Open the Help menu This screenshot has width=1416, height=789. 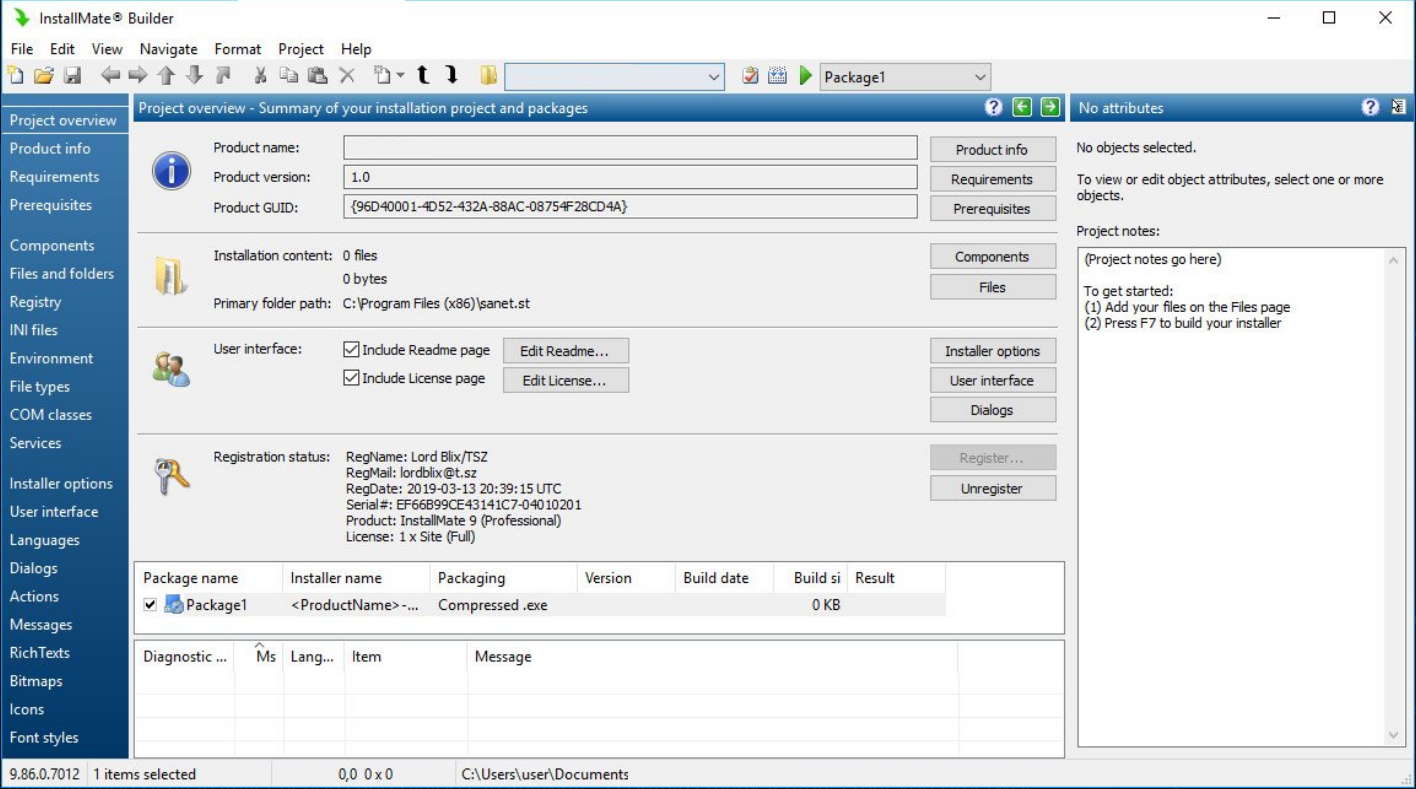pyautogui.click(x=356, y=49)
